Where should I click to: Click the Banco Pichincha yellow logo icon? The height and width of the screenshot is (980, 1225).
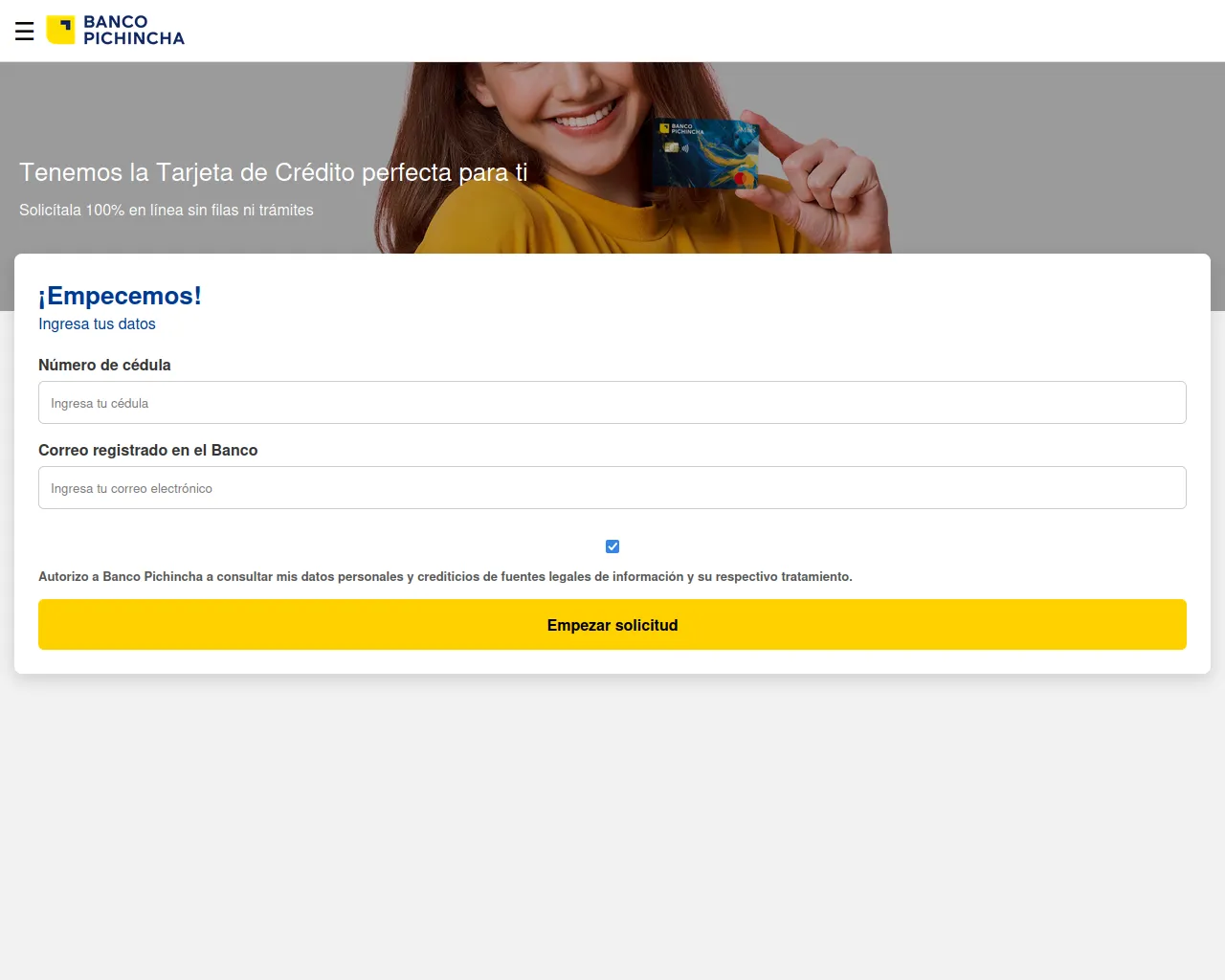click(59, 30)
